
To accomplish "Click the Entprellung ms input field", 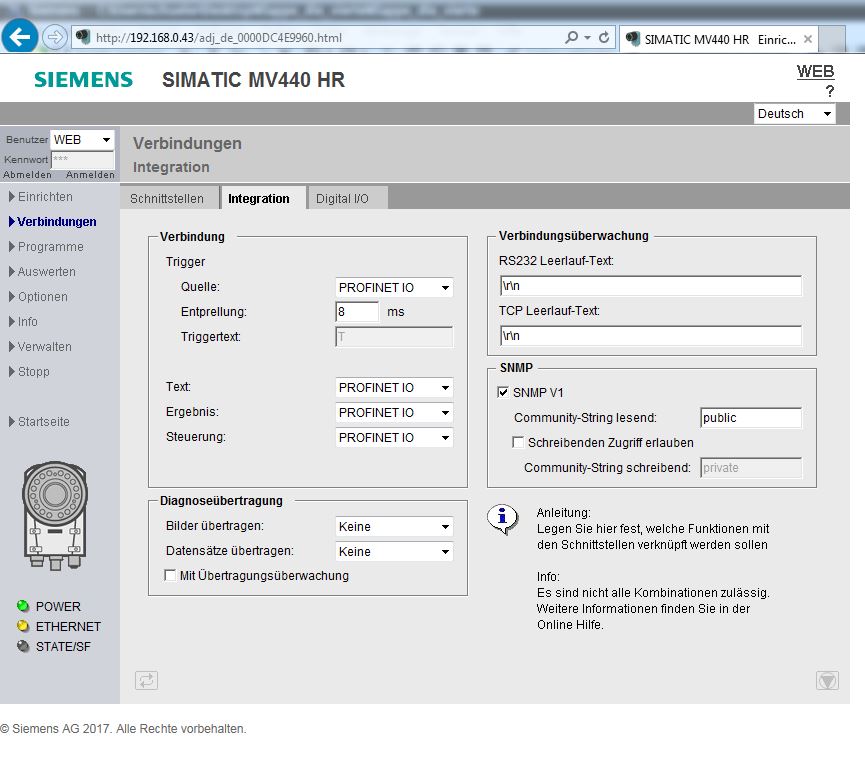I will pyautogui.click(x=357, y=312).
